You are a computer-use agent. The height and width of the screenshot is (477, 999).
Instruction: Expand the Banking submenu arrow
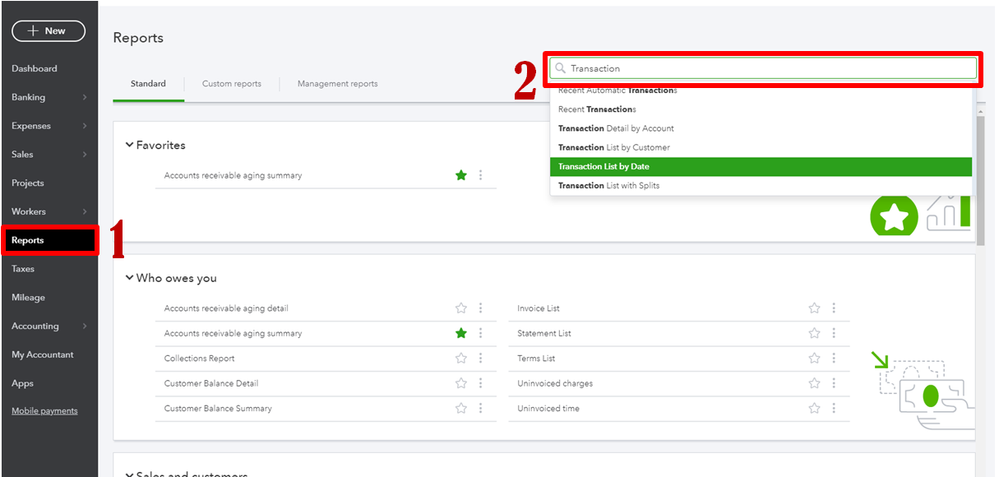85,97
